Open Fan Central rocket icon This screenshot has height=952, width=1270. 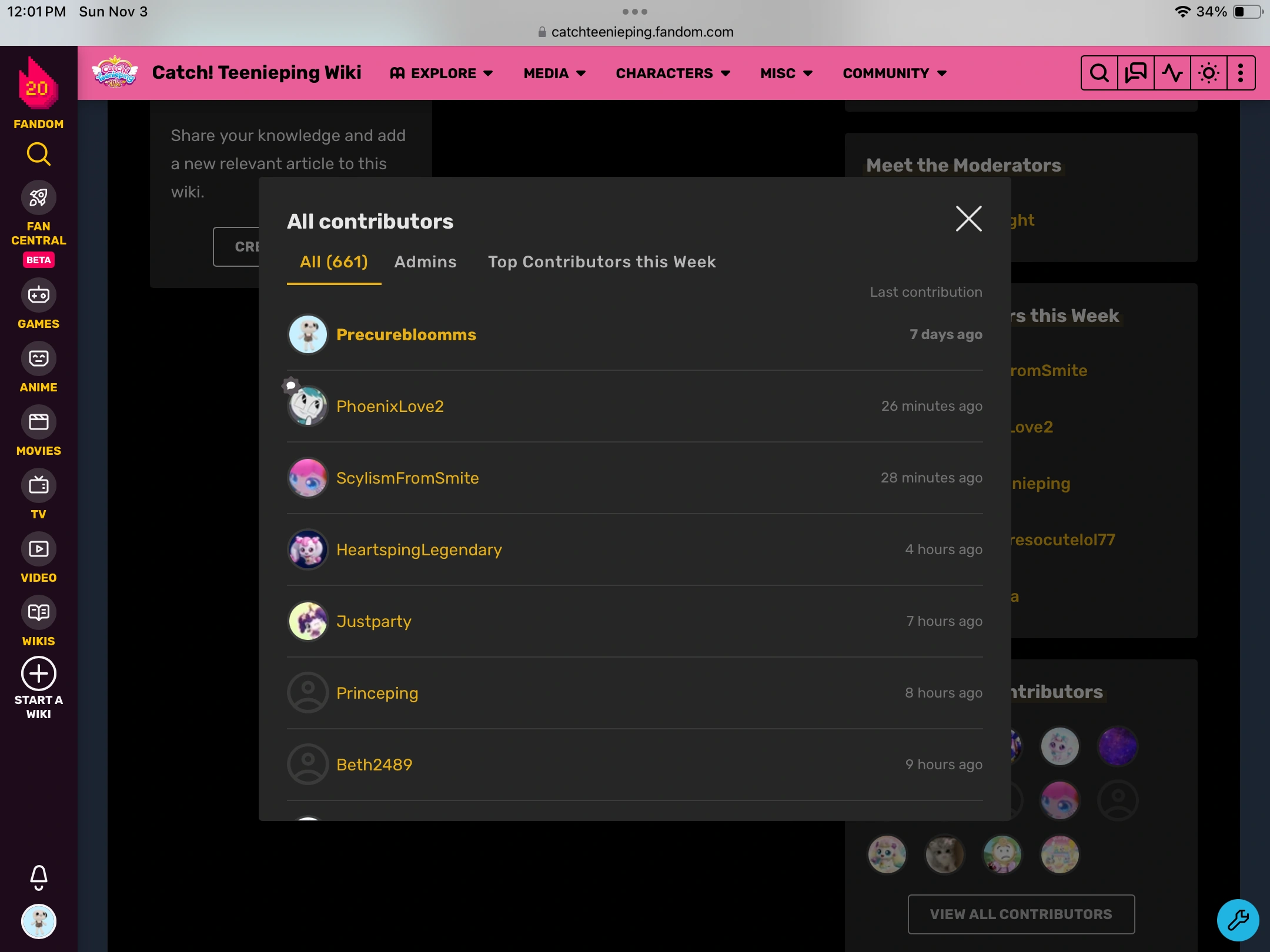click(39, 198)
